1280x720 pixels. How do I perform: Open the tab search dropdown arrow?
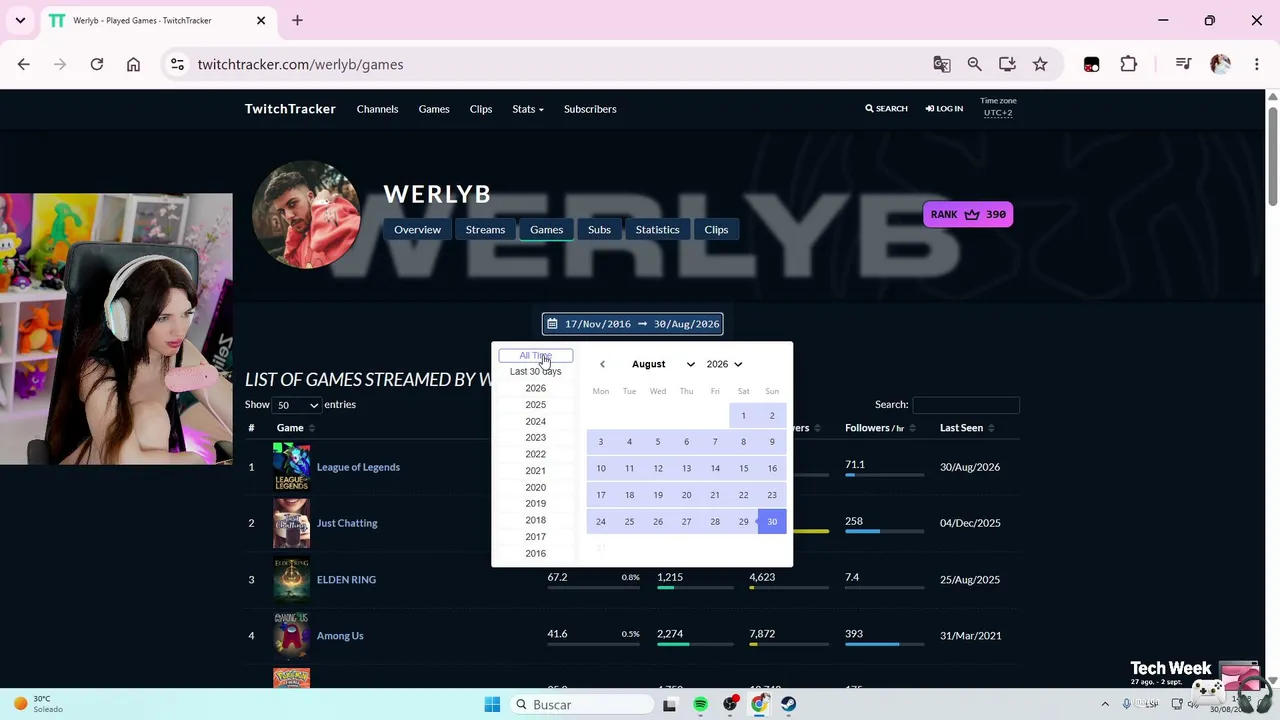[x=20, y=20]
